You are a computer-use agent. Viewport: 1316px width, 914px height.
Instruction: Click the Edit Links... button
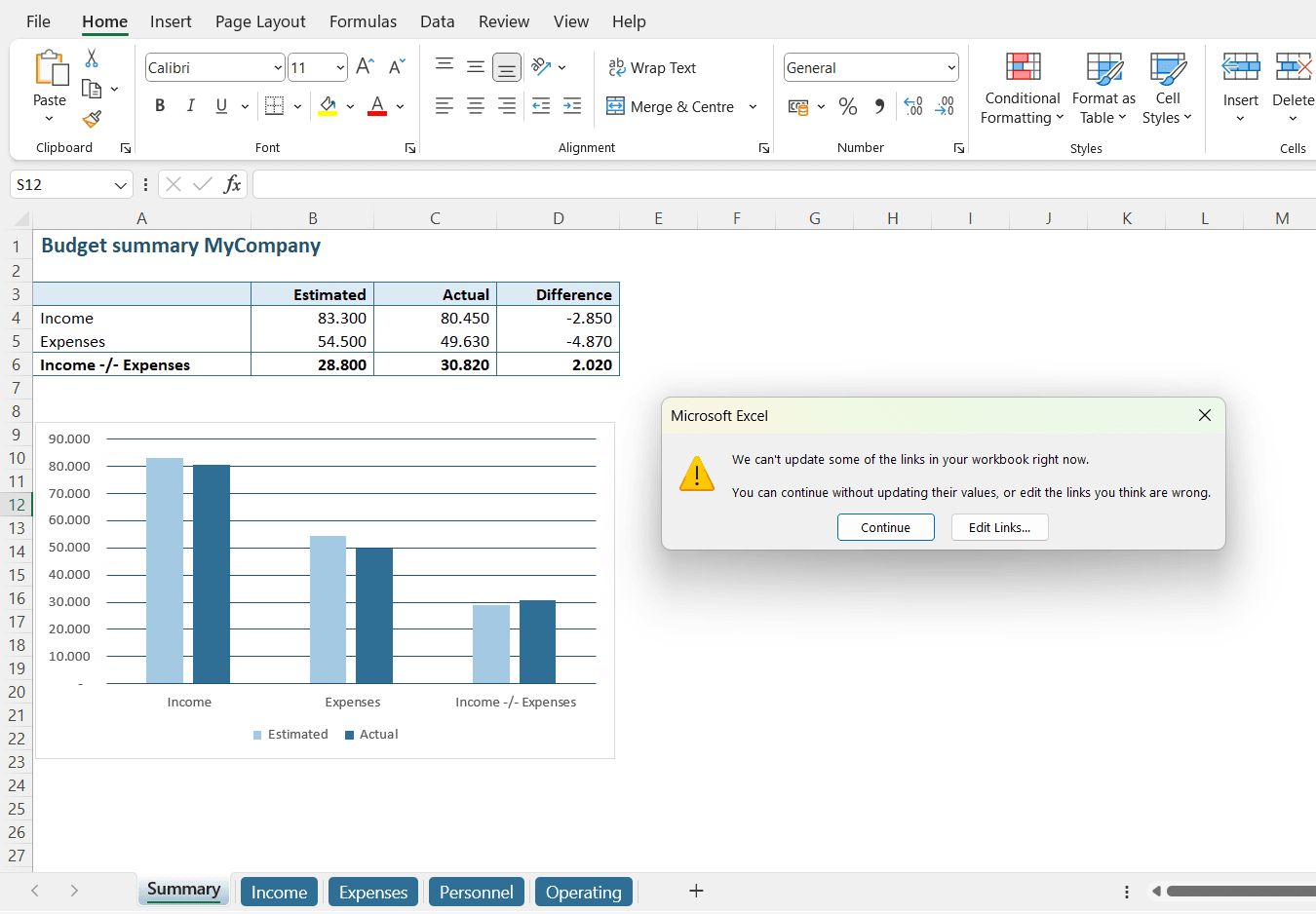pos(999,527)
